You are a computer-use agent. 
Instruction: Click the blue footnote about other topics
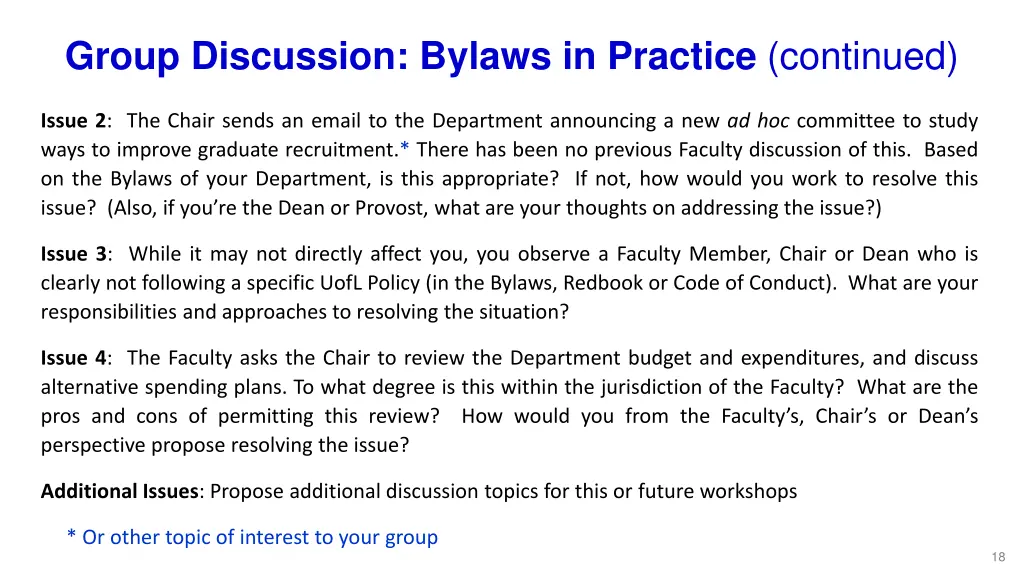point(252,537)
